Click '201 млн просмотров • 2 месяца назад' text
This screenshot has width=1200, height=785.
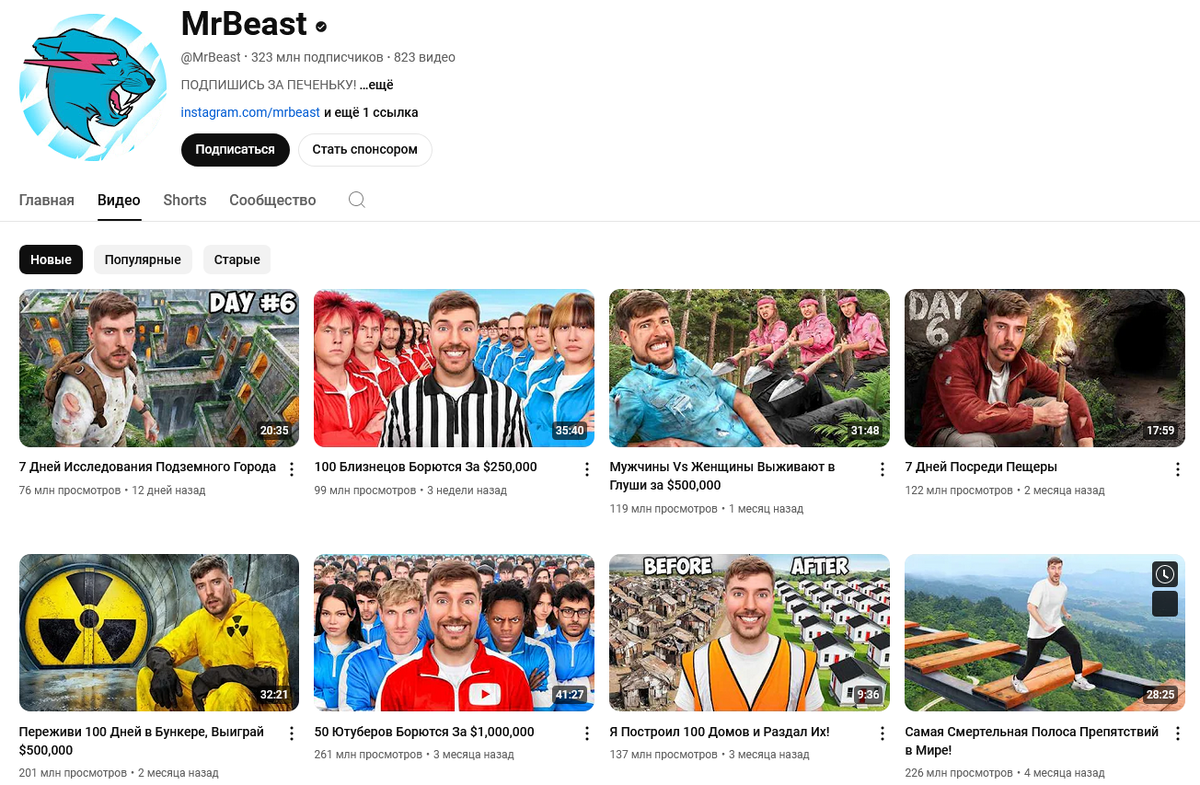pyautogui.click(x=119, y=773)
